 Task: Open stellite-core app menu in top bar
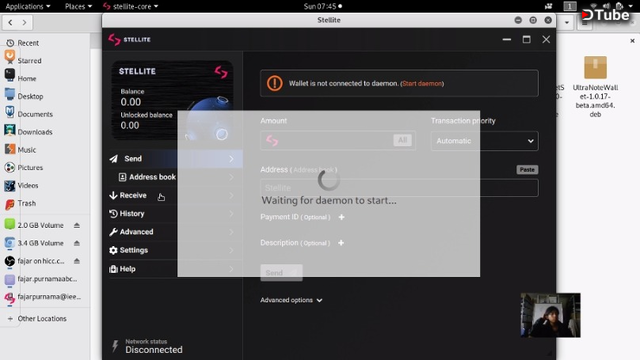tap(131, 6)
